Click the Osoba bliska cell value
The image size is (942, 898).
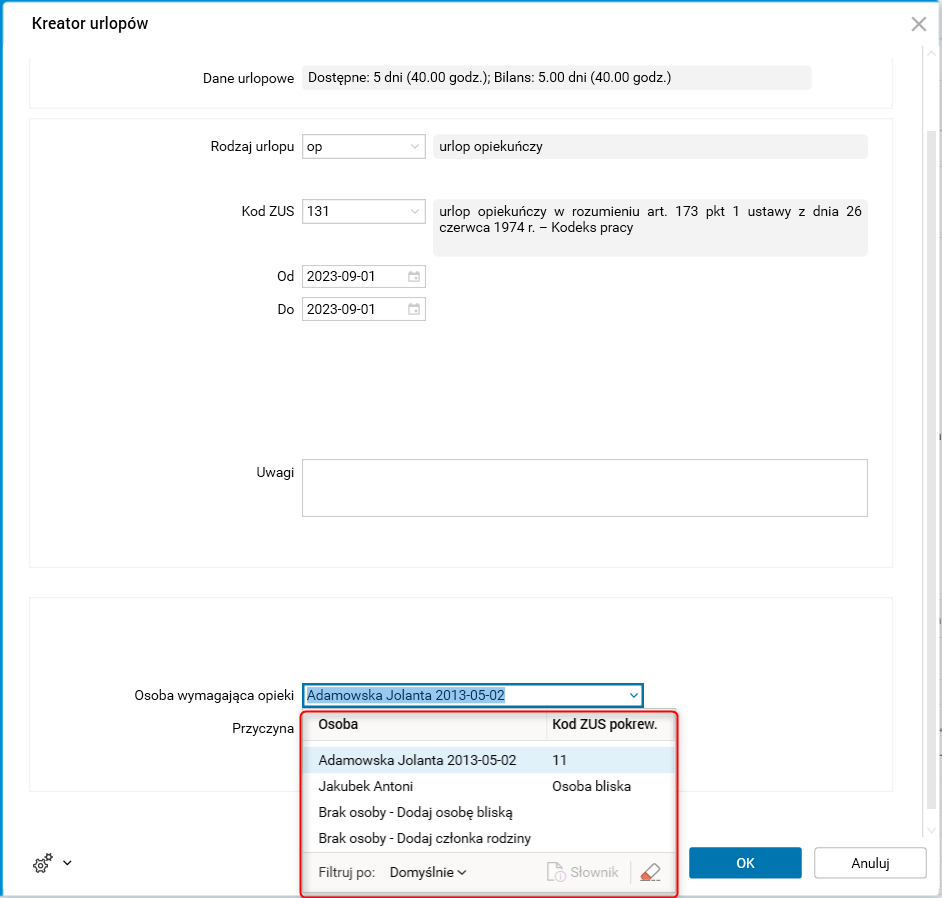tap(591, 786)
